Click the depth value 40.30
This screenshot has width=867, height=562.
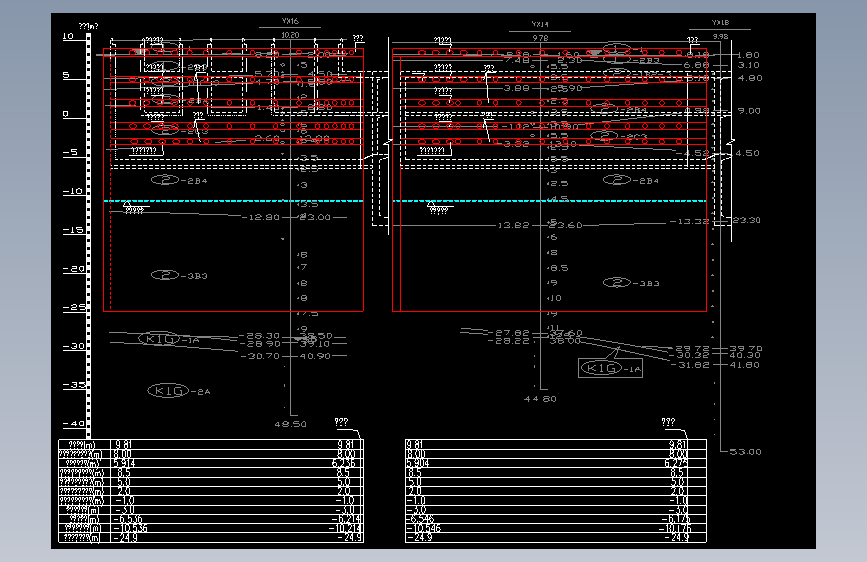click(745, 355)
